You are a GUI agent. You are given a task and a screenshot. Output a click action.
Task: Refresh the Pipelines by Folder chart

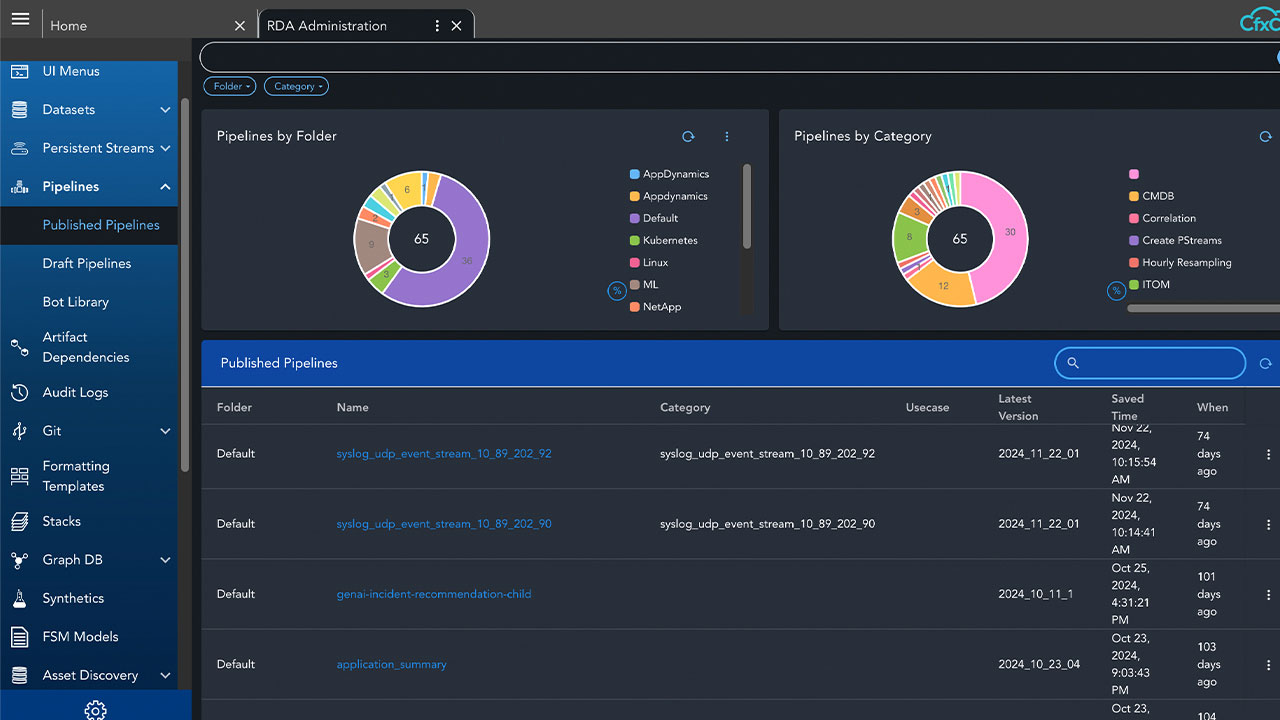click(688, 137)
